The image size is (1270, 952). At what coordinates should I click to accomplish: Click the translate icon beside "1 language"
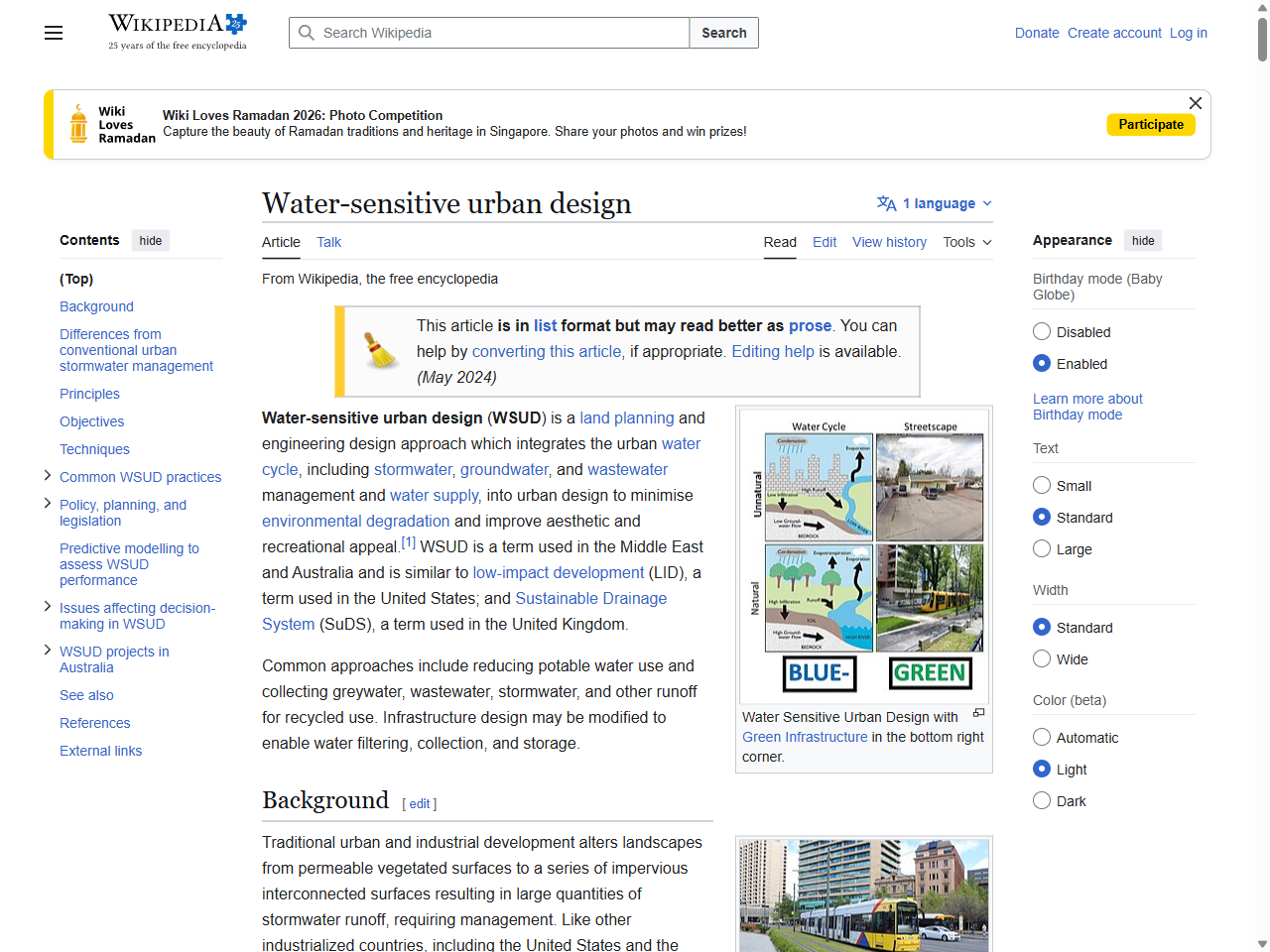click(x=884, y=203)
